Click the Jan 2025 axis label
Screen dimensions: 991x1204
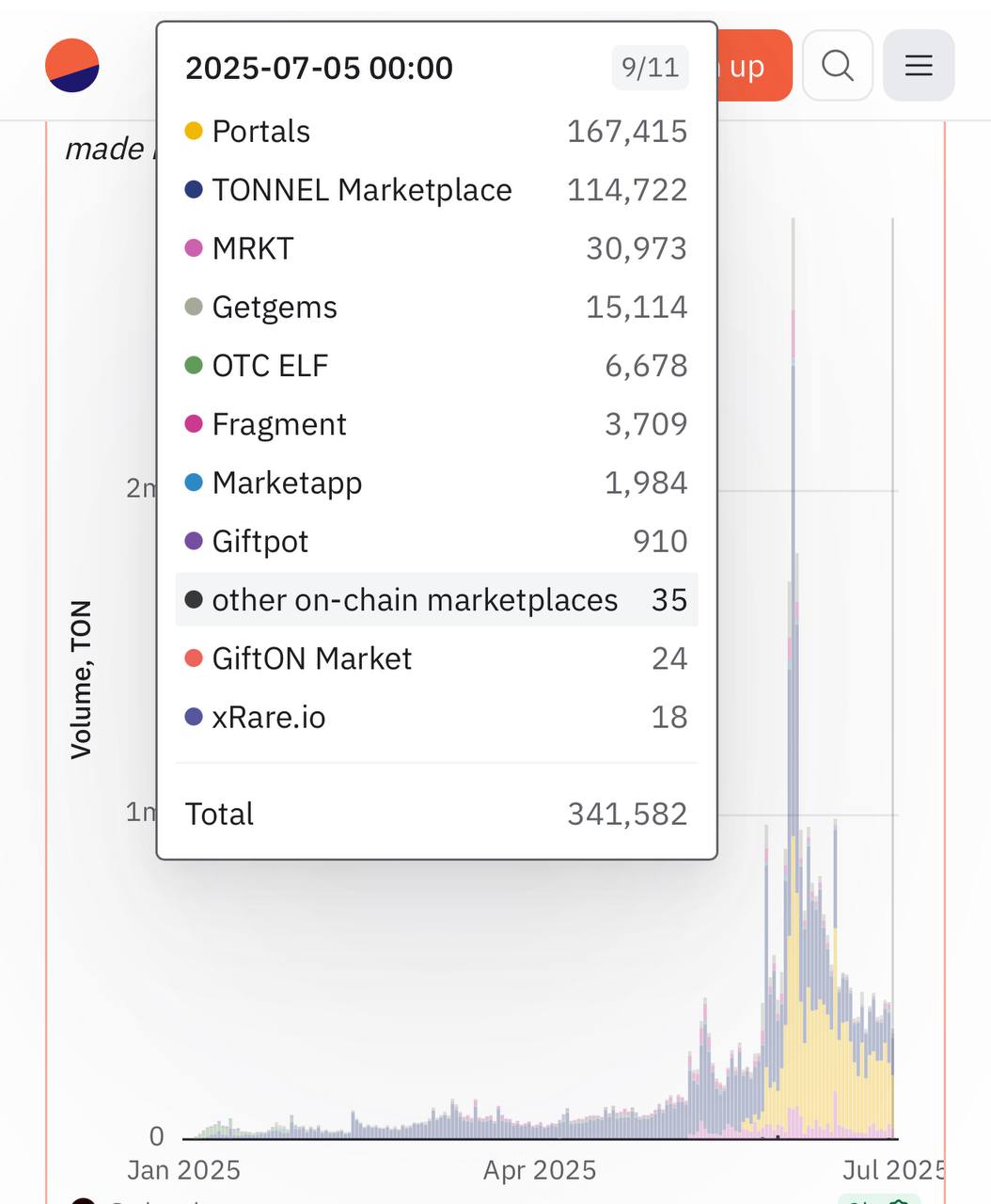(183, 1170)
